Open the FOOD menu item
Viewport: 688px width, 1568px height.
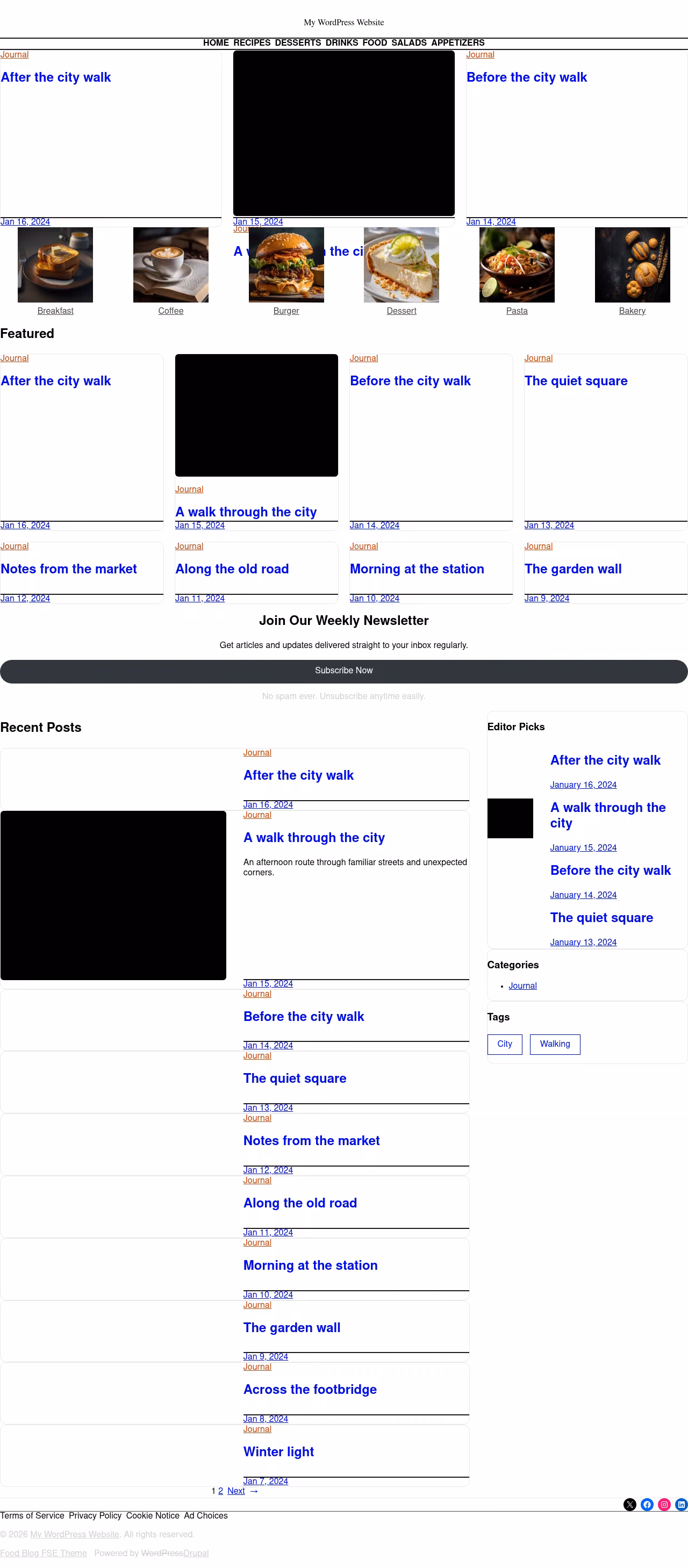375,42
